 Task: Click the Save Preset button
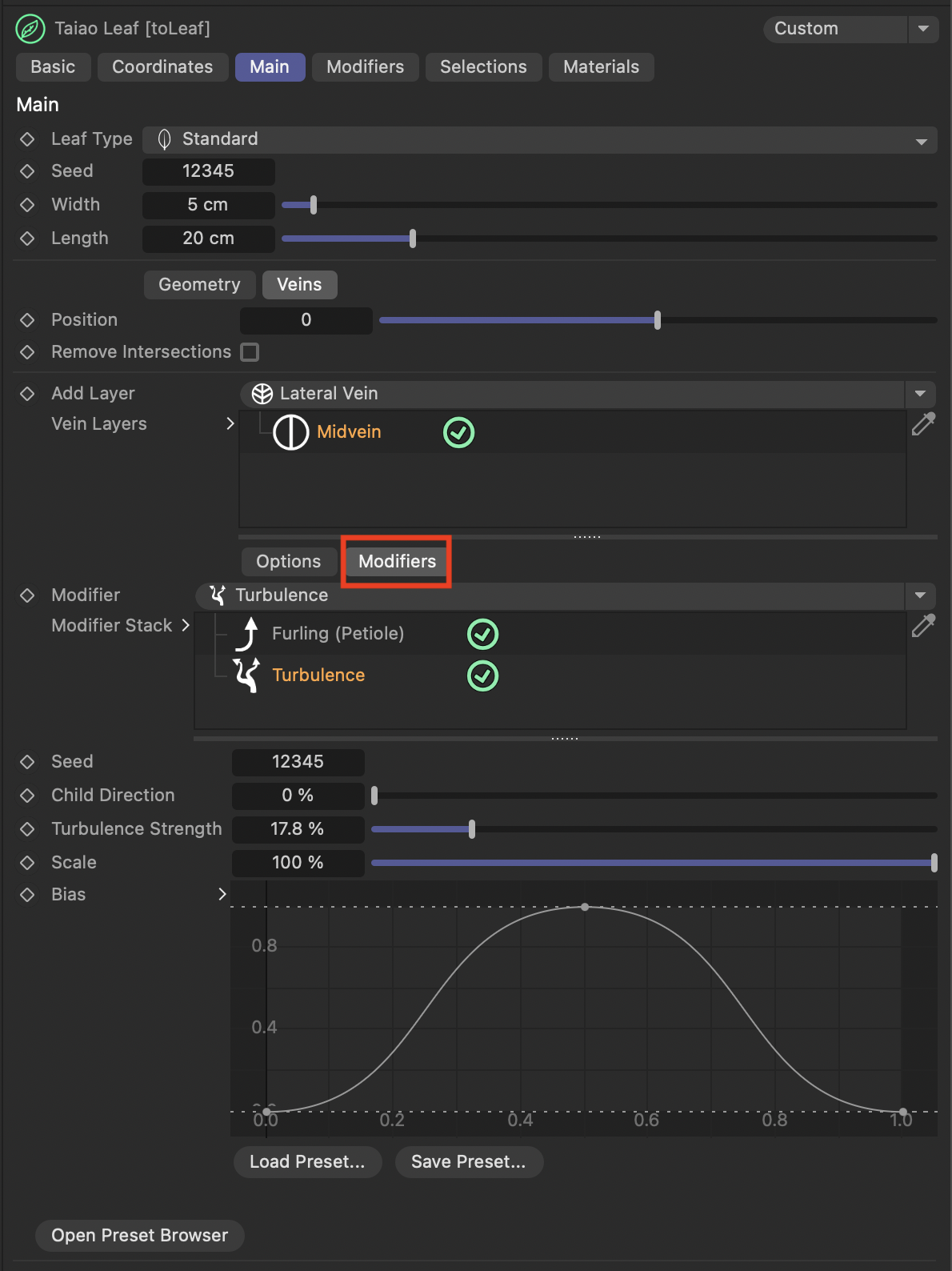coord(469,1162)
